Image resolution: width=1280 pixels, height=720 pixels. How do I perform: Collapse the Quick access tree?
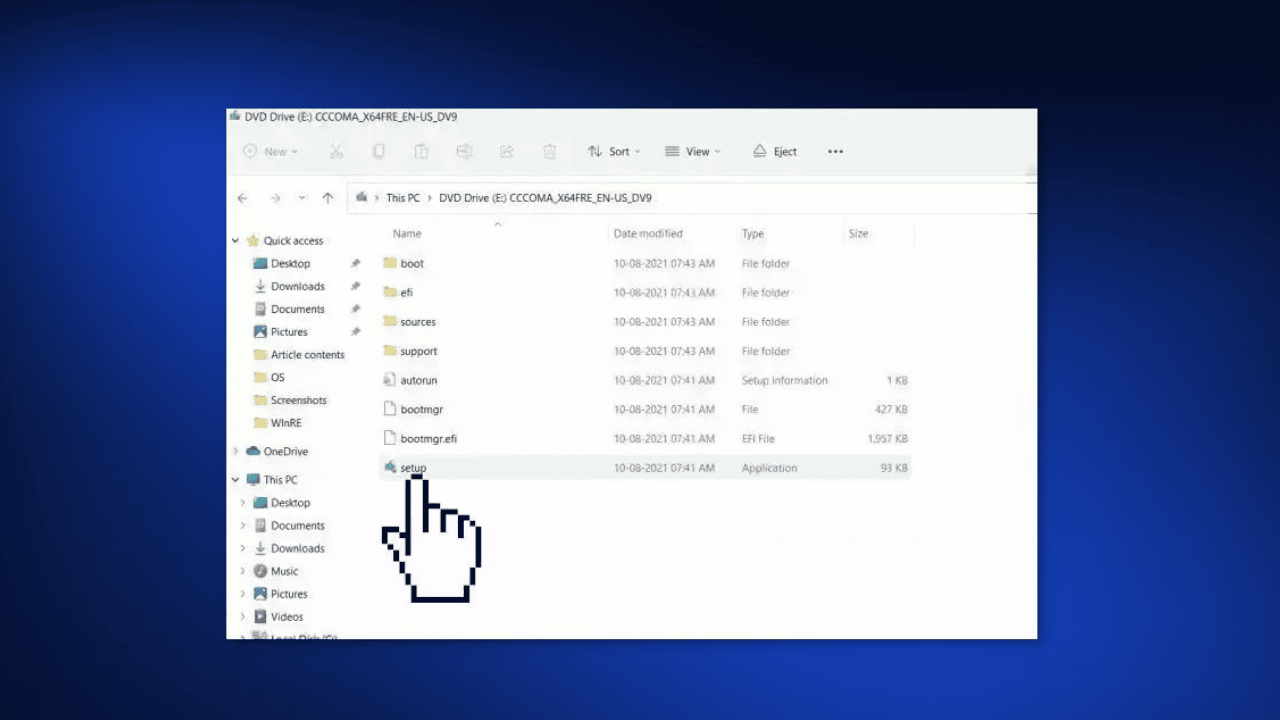point(236,241)
